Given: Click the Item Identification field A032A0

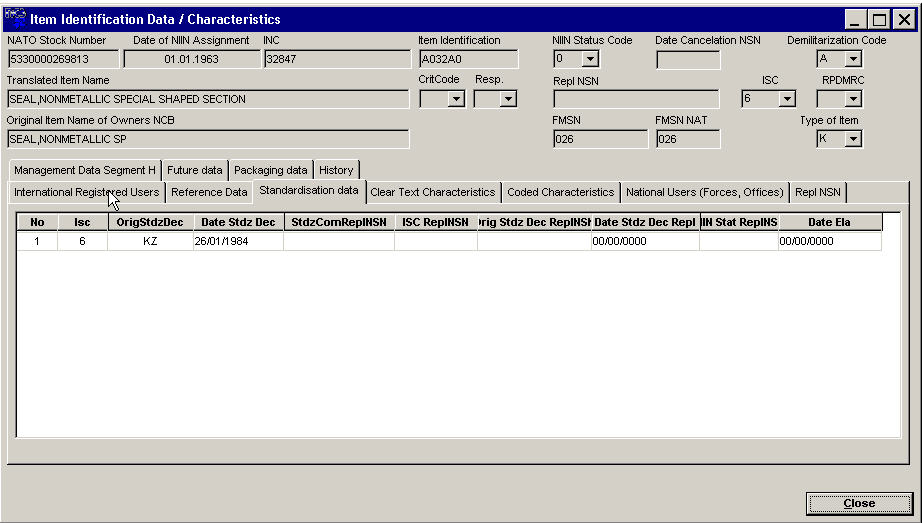Looking at the screenshot, I should 469,59.
